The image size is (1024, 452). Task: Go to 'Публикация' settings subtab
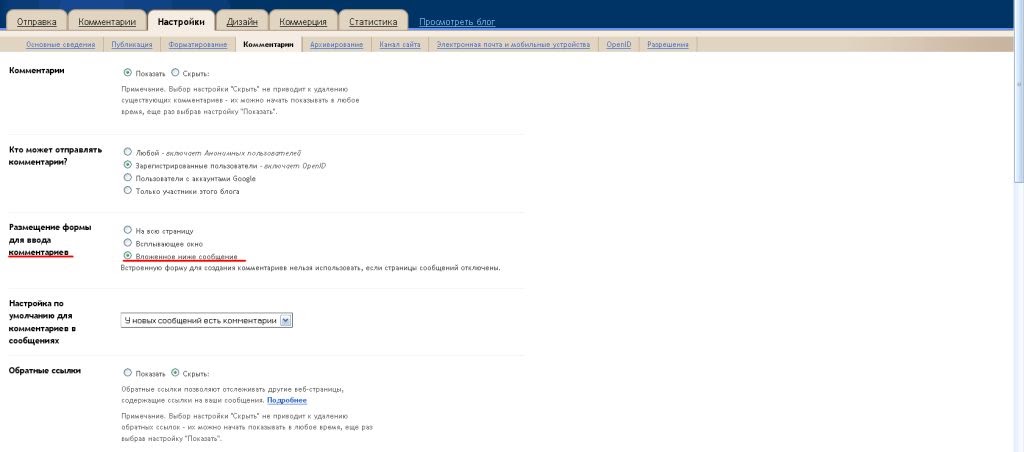click(132, 44)
